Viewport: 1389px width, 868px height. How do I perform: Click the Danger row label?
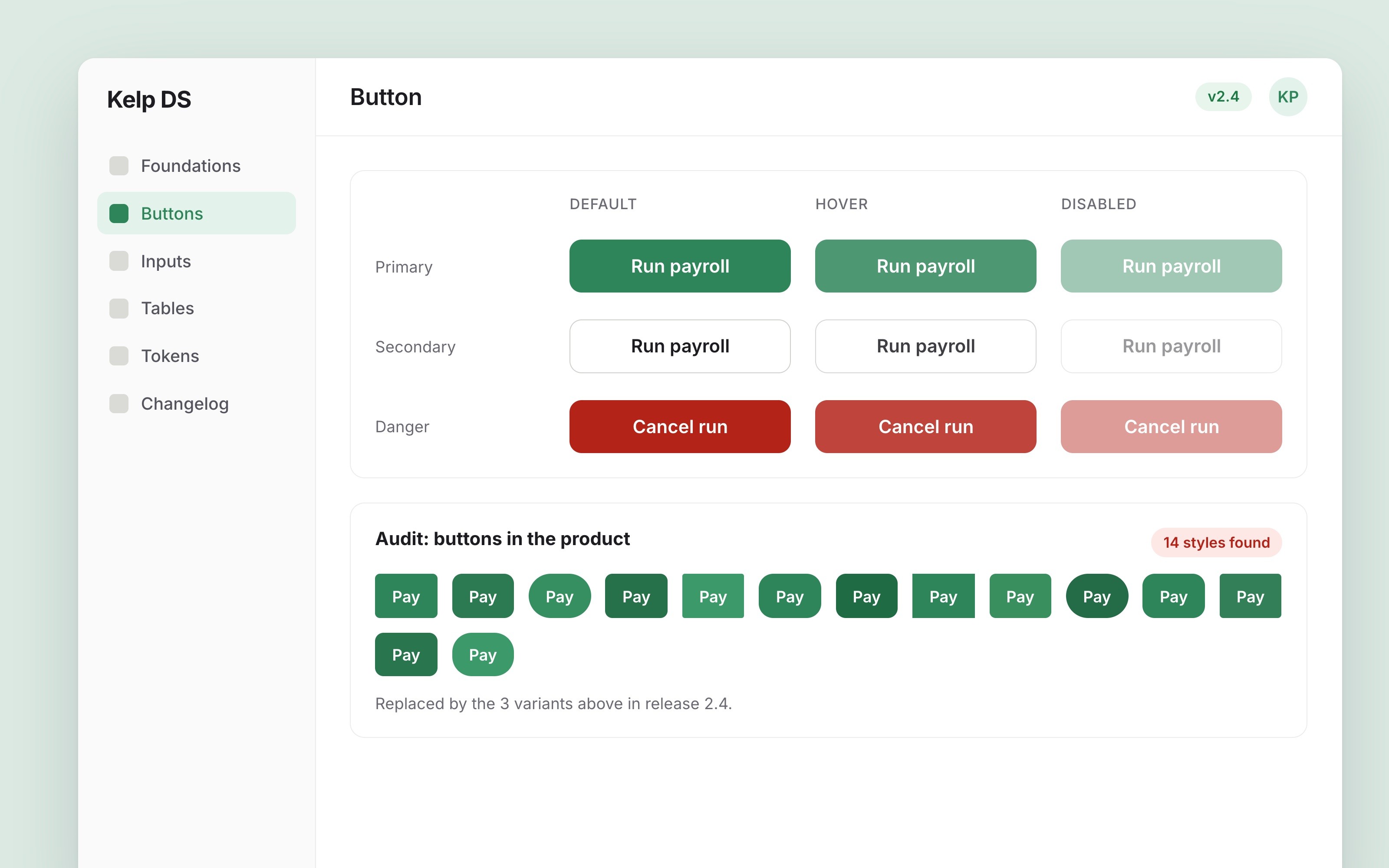pos(402,427)
